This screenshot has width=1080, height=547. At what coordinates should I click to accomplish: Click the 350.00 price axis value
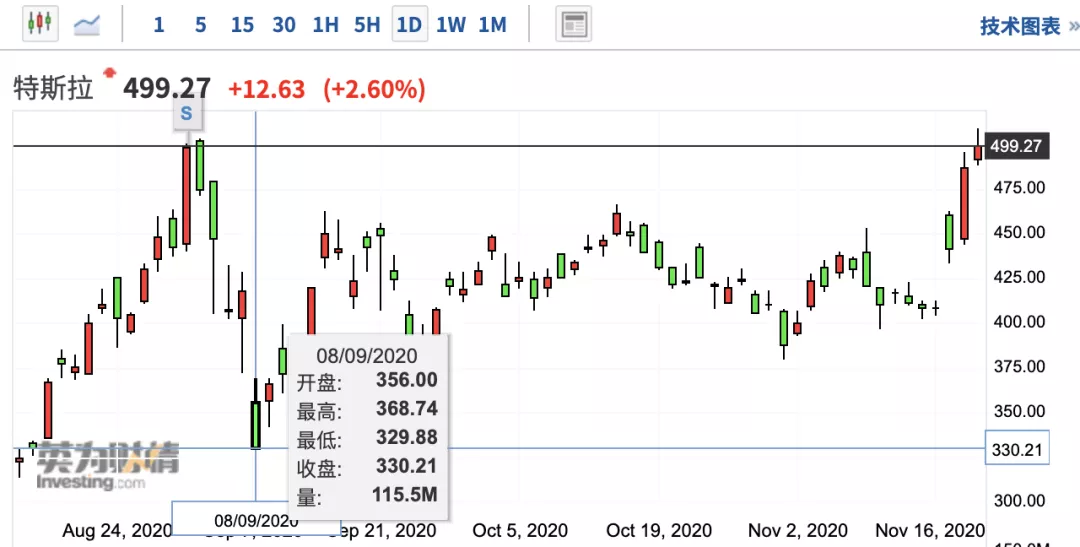point(1018,411)
